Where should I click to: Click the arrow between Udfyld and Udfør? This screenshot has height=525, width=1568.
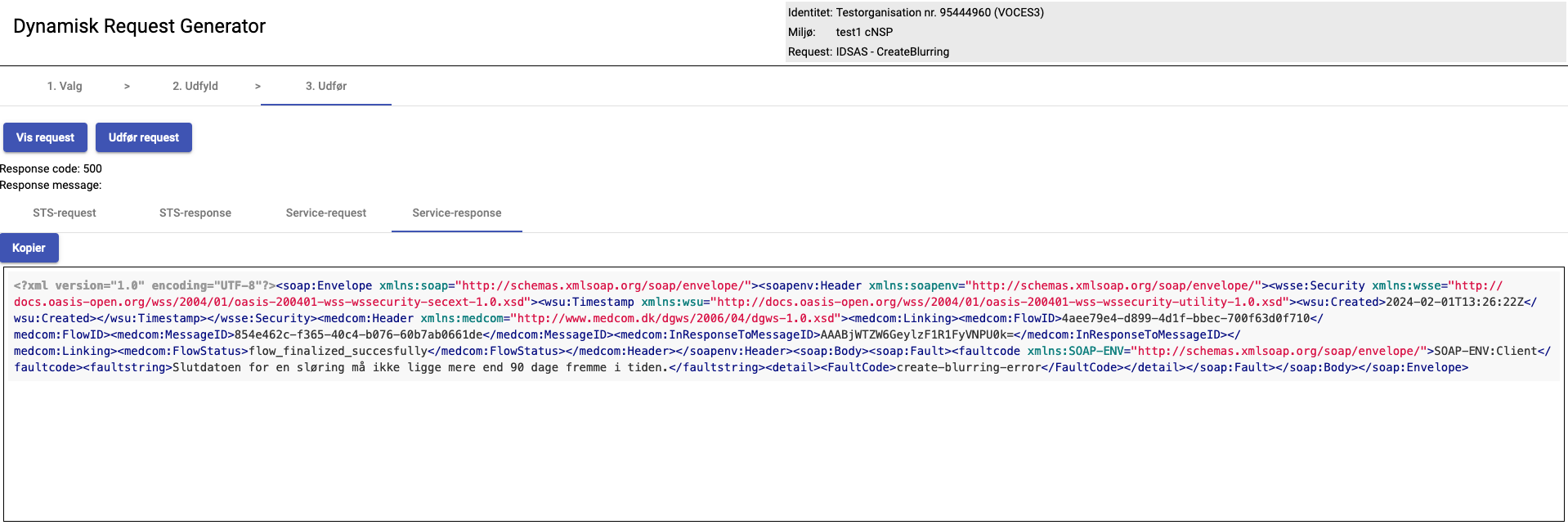point(258,86)
